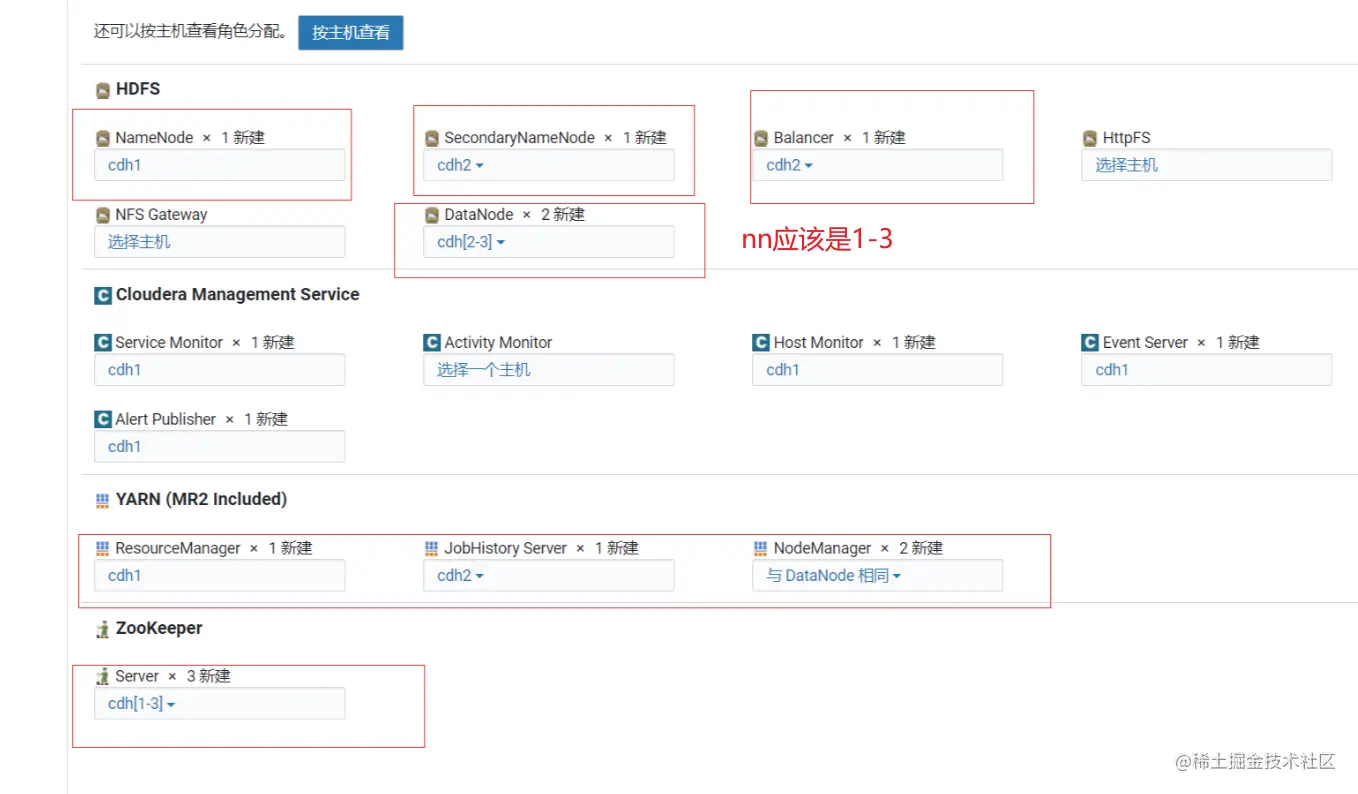Viewport: 1358px width, 794px height.
Task: Click the ZooKeeper section header icon
Action: pos(102,629)
